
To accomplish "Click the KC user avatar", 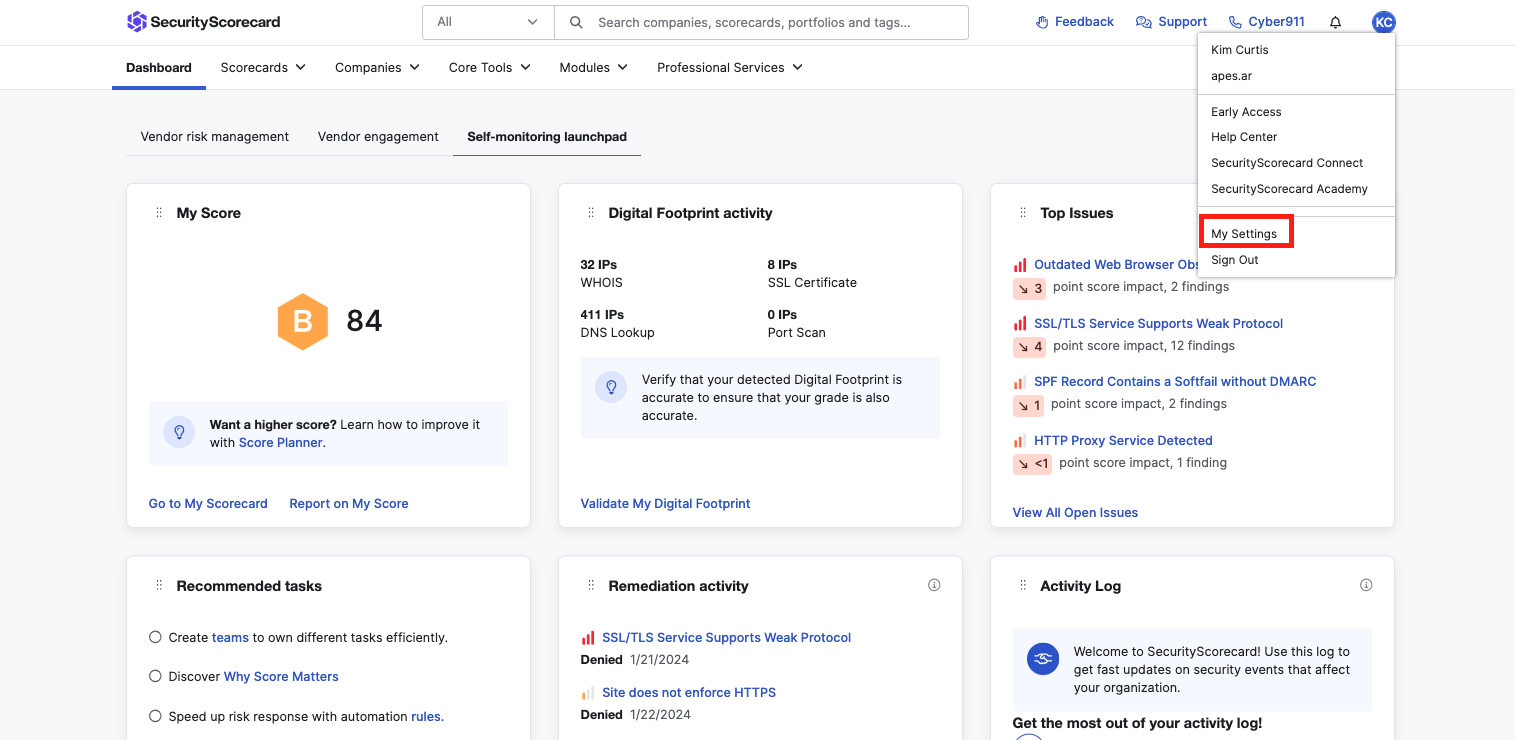I will pos(1383,22).
